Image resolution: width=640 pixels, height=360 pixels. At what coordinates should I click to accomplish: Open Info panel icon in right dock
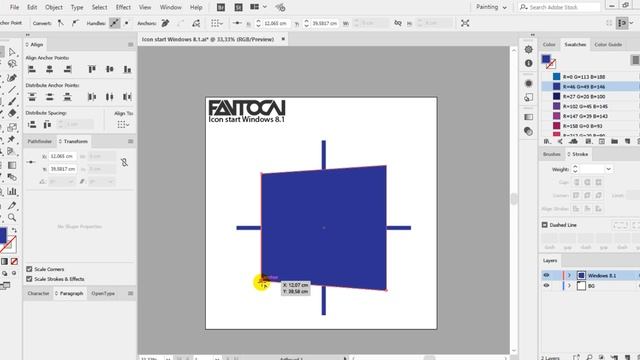pyautogui.click(x=529, y=63)
